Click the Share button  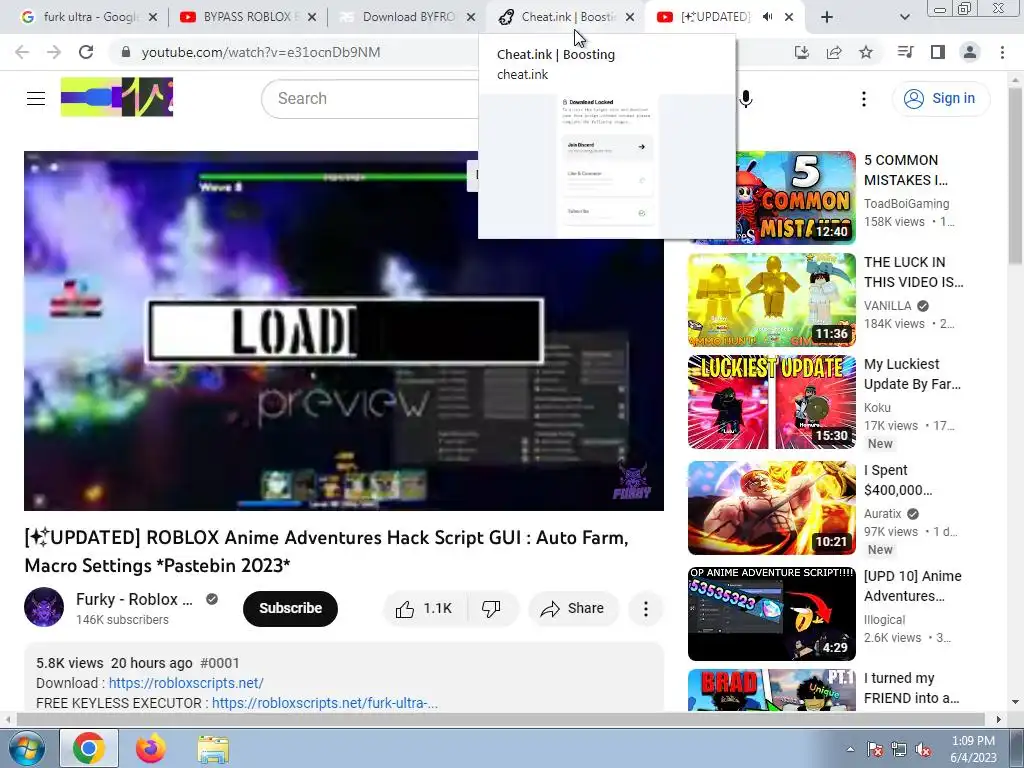pyautogui.click(x=573, y=609)
